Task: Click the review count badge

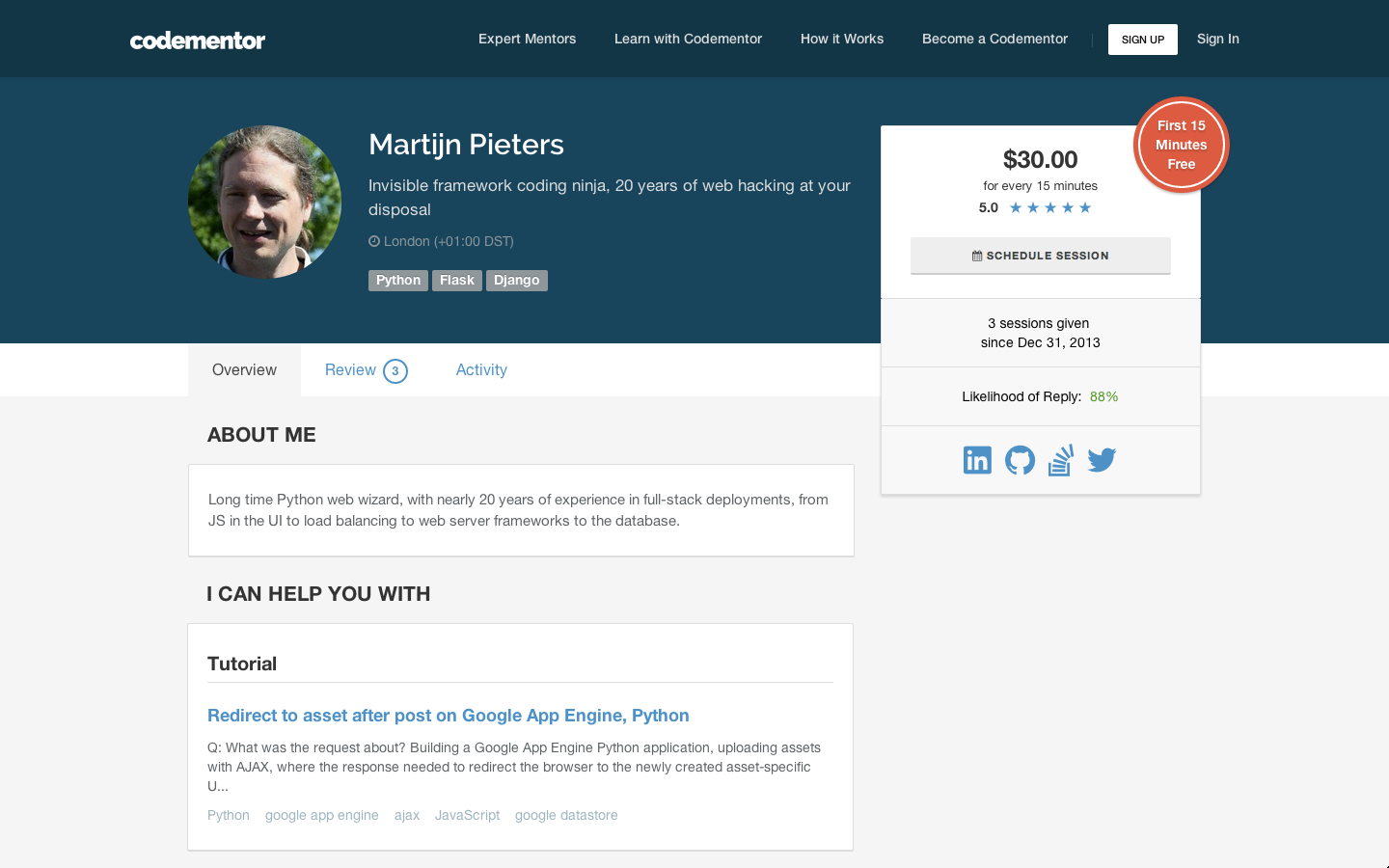Action: click(395, 370)
